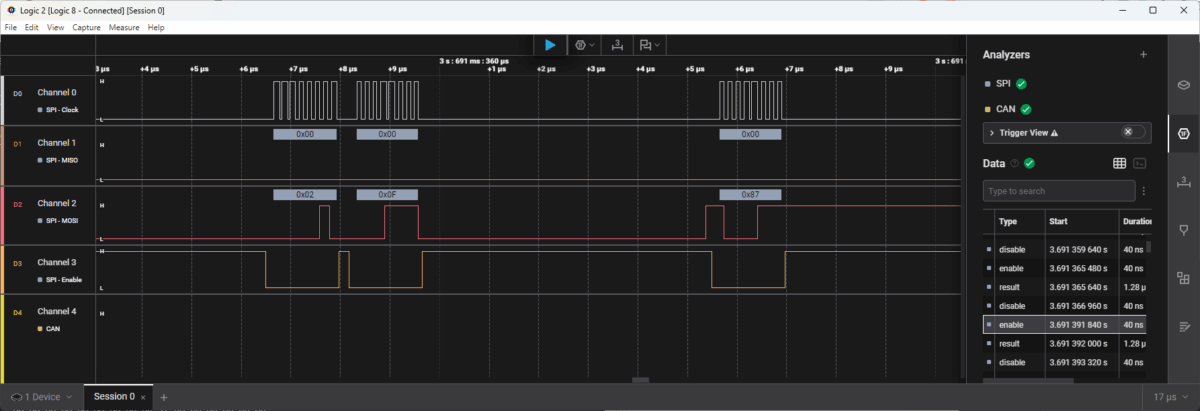Viewport: 1200px width, 411px height.
Task: Sort data table by Duration column
Action: (1137, 221)
